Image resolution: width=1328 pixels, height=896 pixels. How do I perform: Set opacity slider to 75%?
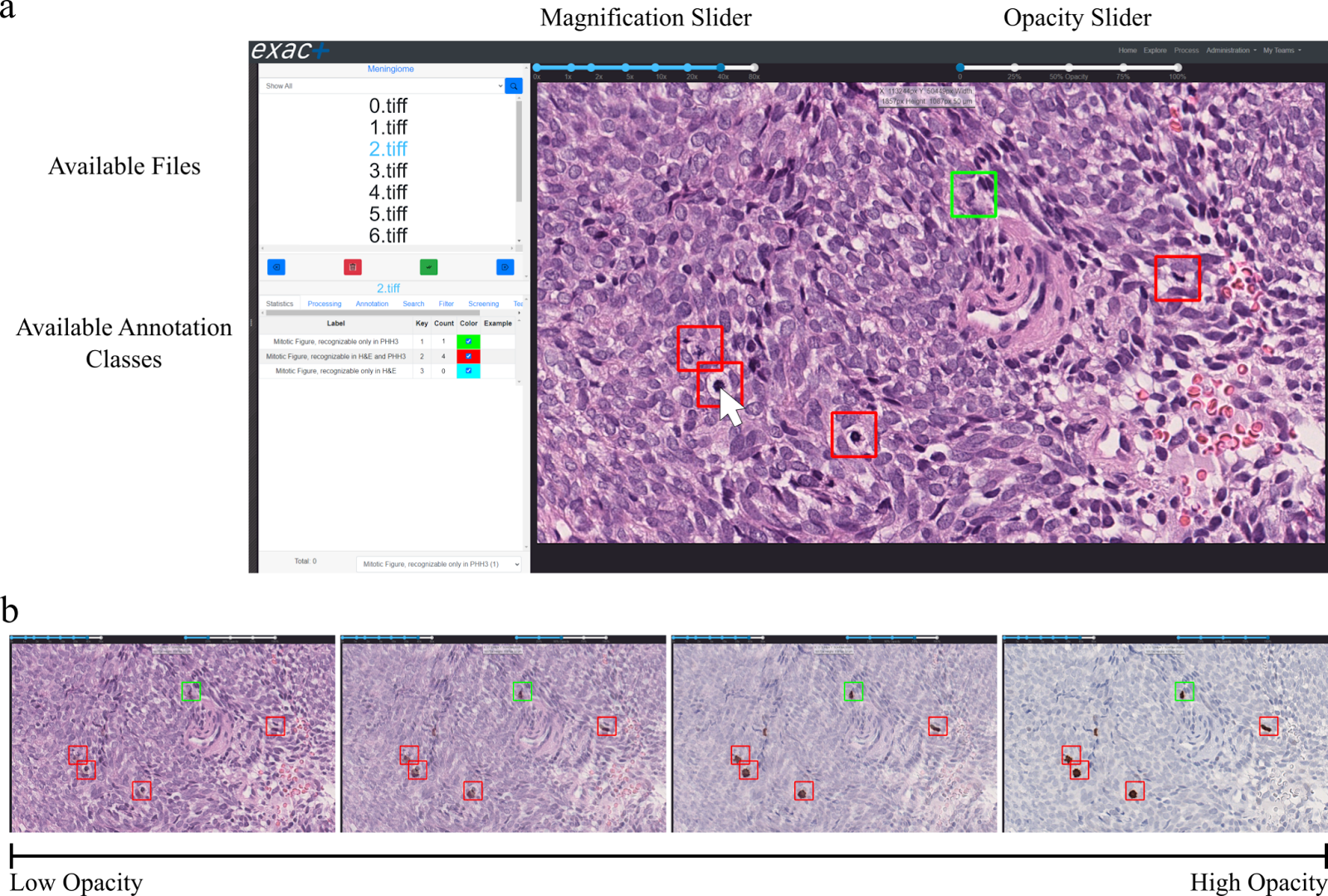point(1123,67)
